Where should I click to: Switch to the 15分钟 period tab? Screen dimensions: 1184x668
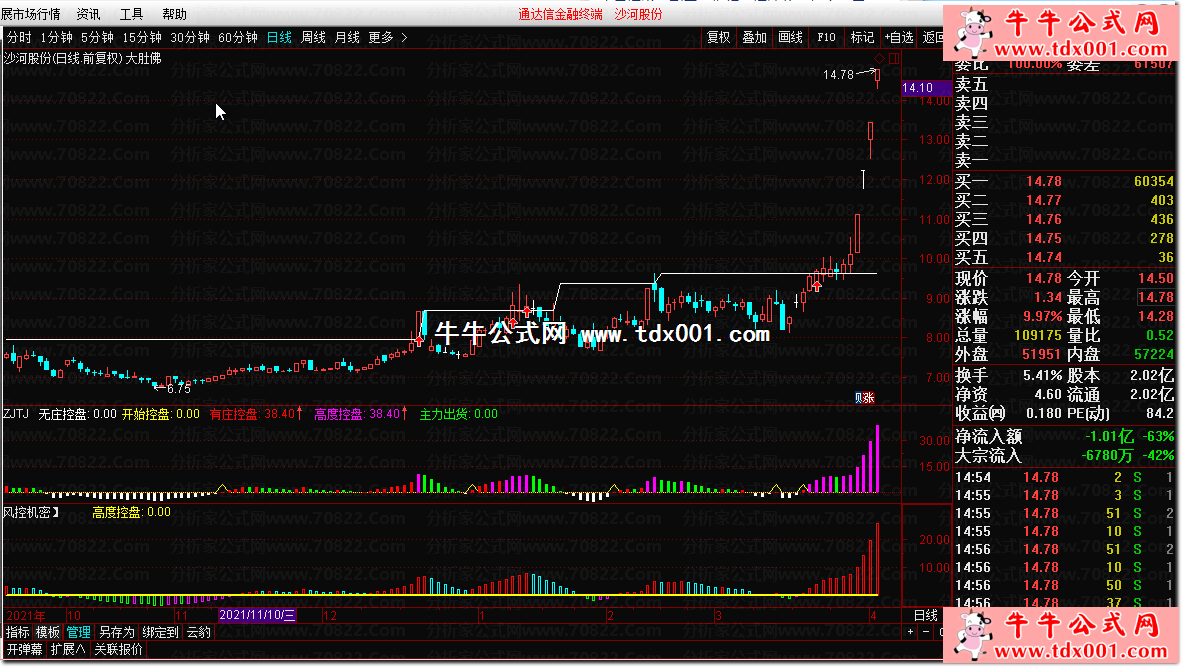click(142, 37)
